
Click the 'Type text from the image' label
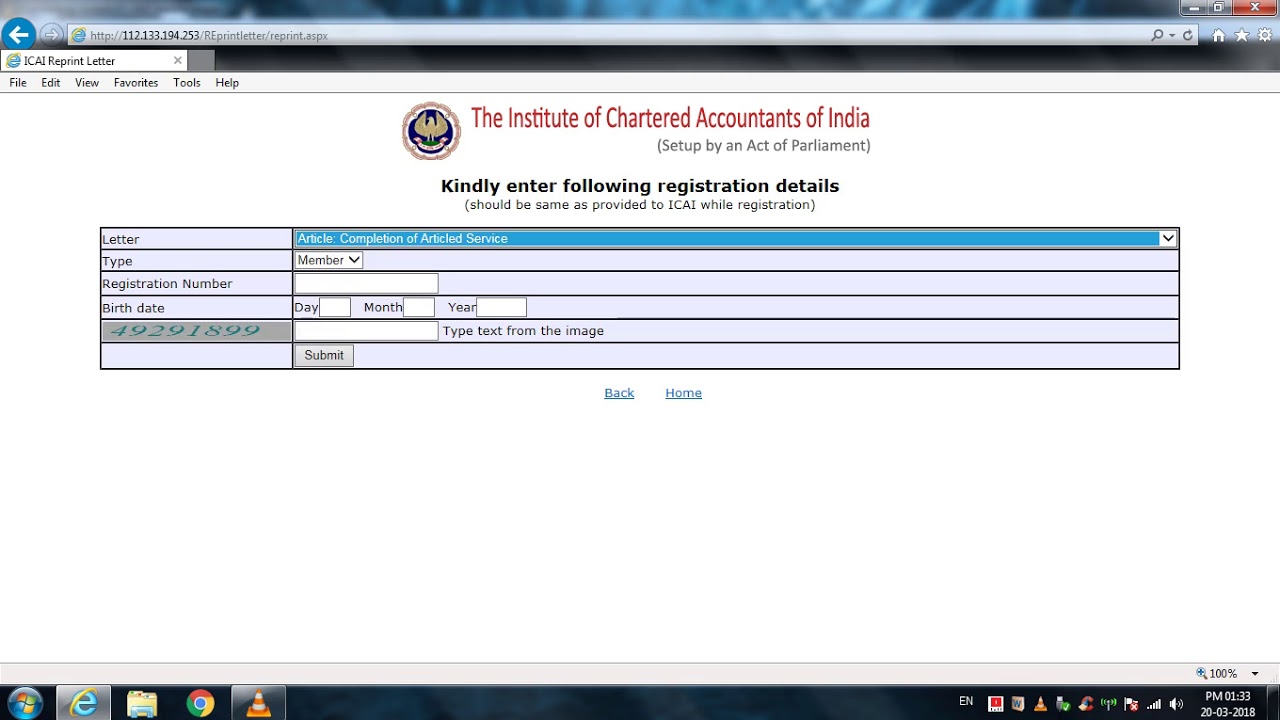click(x=523, y=331)
